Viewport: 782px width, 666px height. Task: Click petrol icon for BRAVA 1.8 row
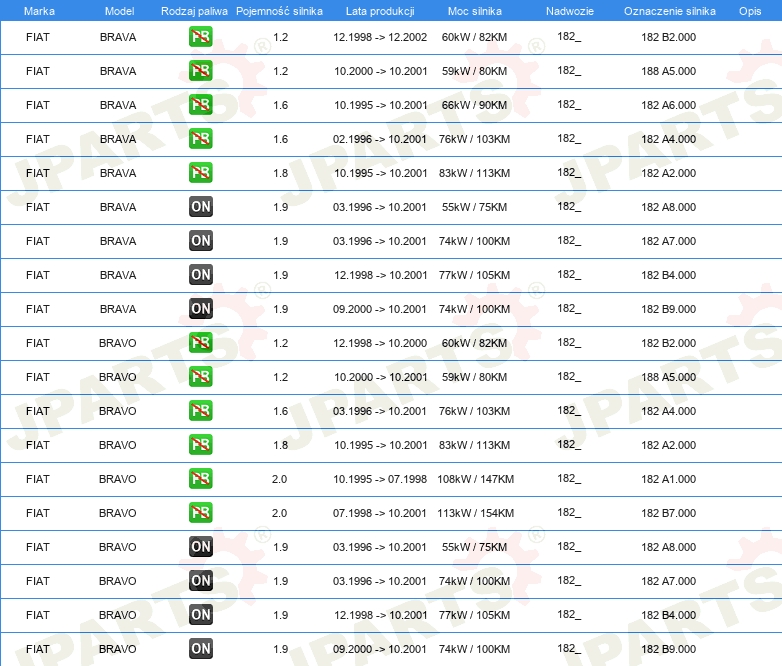tap(200, 172)
